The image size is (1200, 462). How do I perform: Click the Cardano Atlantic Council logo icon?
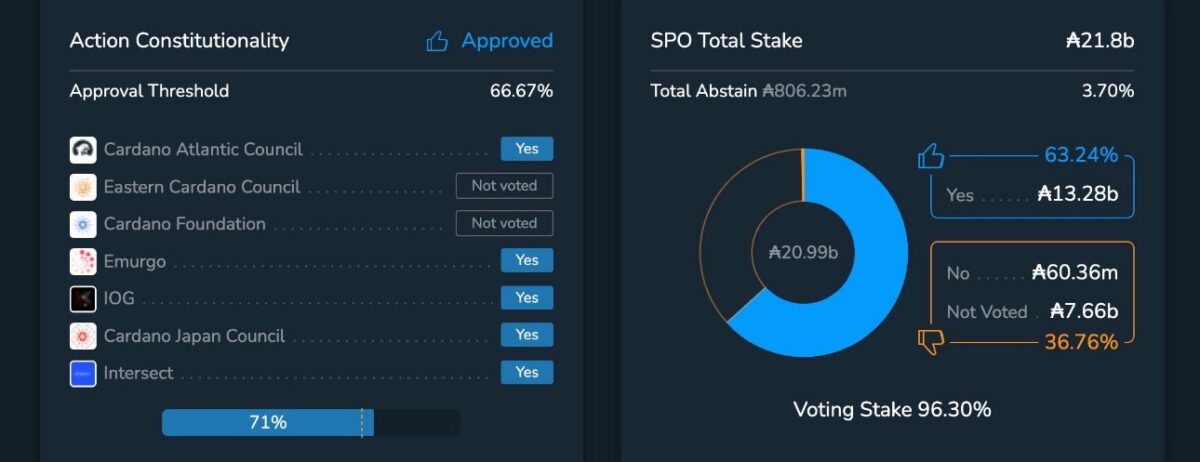tap(83, 150)
